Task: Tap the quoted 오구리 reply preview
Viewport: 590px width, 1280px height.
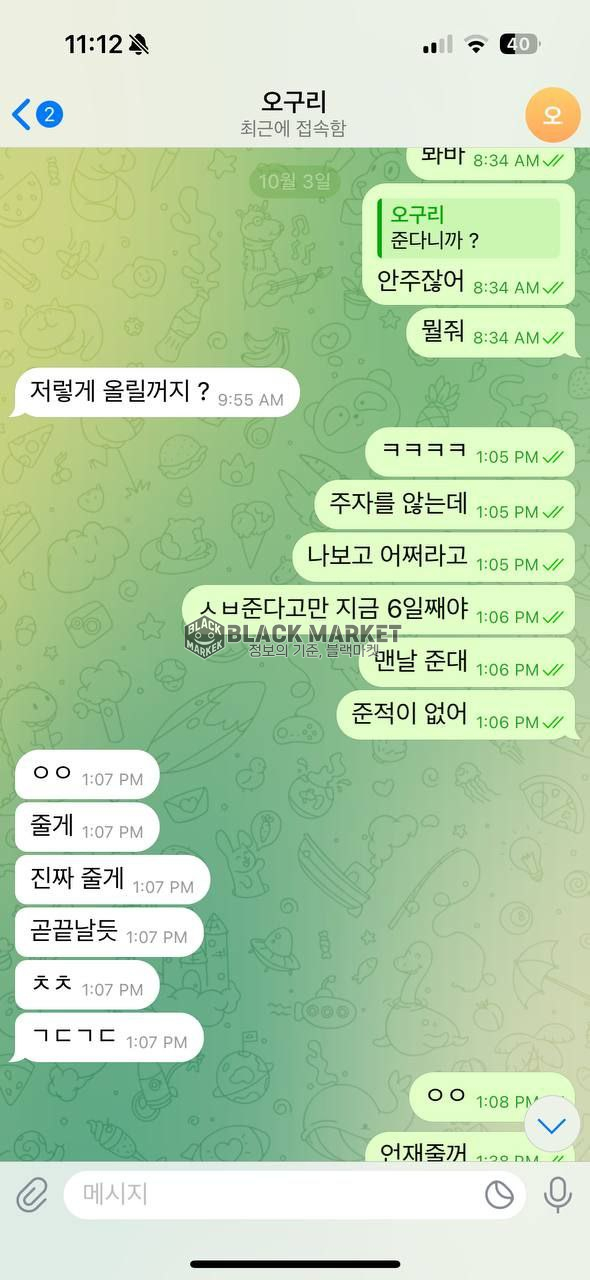Action: tap(467, 228)
